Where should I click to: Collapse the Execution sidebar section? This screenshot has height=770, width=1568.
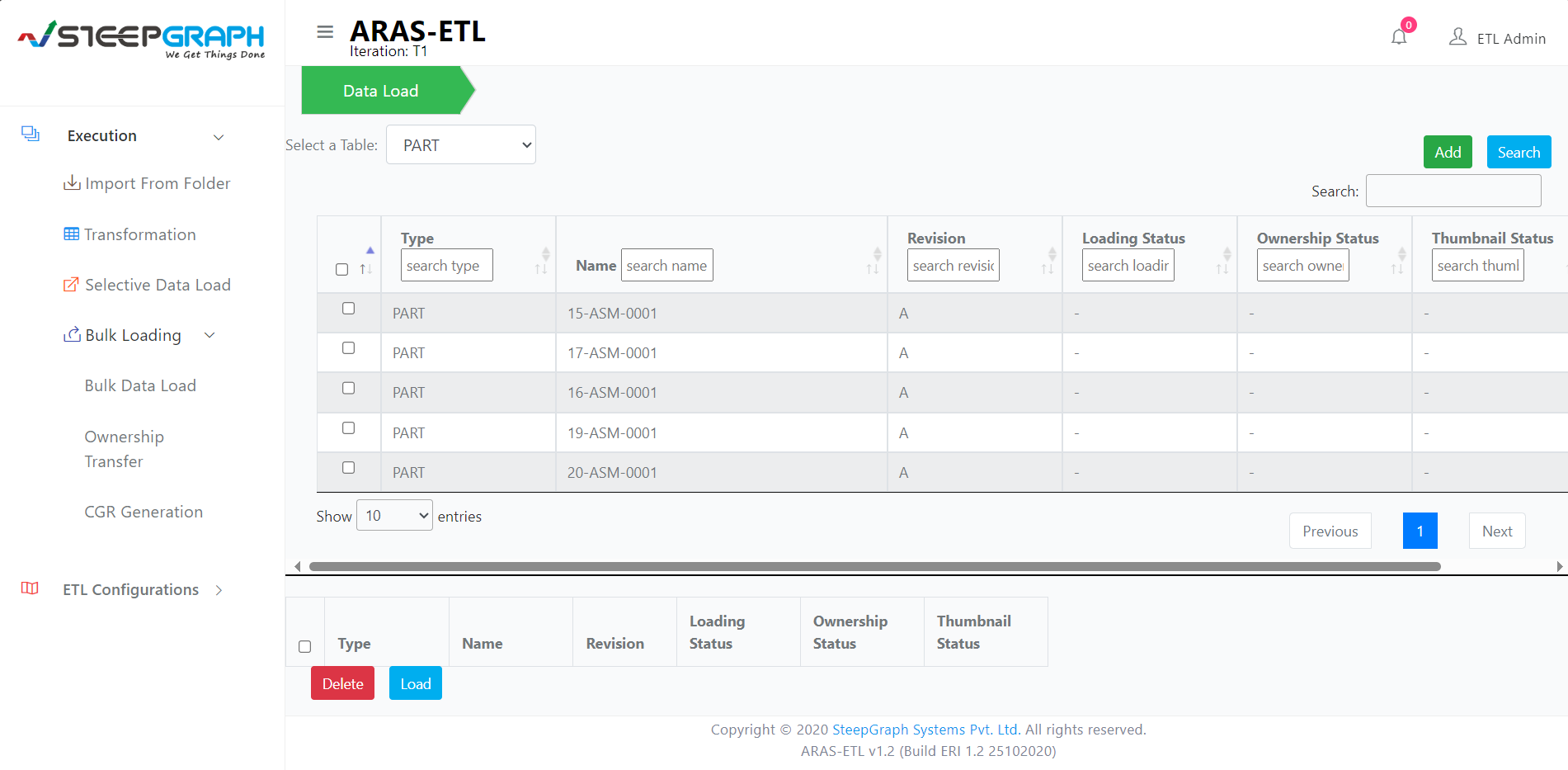pos(218,136)
